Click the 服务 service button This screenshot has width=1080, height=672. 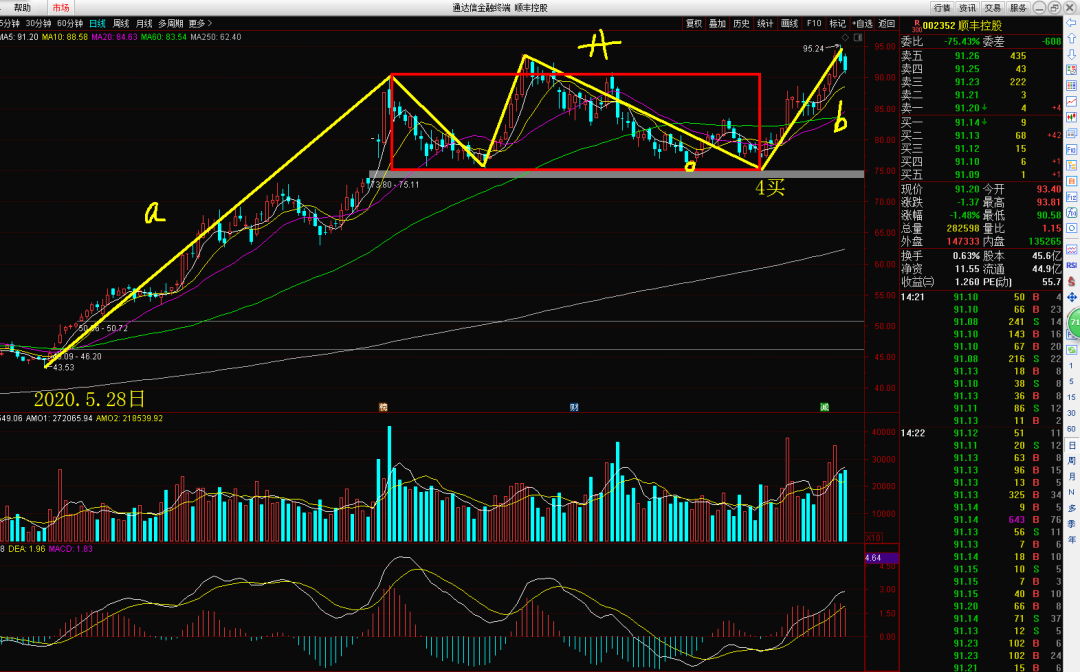[1018, 8]
